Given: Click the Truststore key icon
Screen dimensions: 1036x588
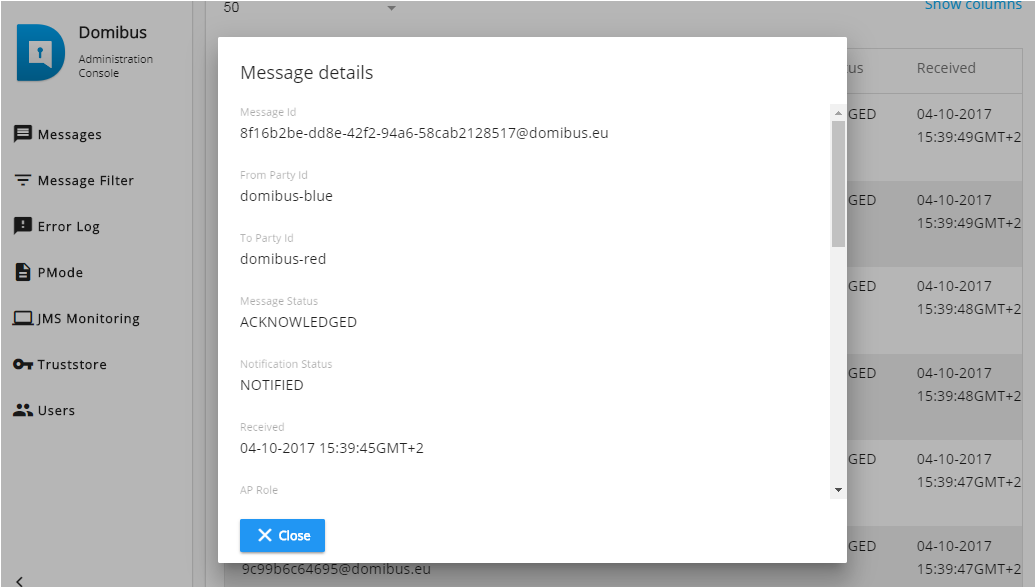Looking at the screenshot, I should pos(22,365).
